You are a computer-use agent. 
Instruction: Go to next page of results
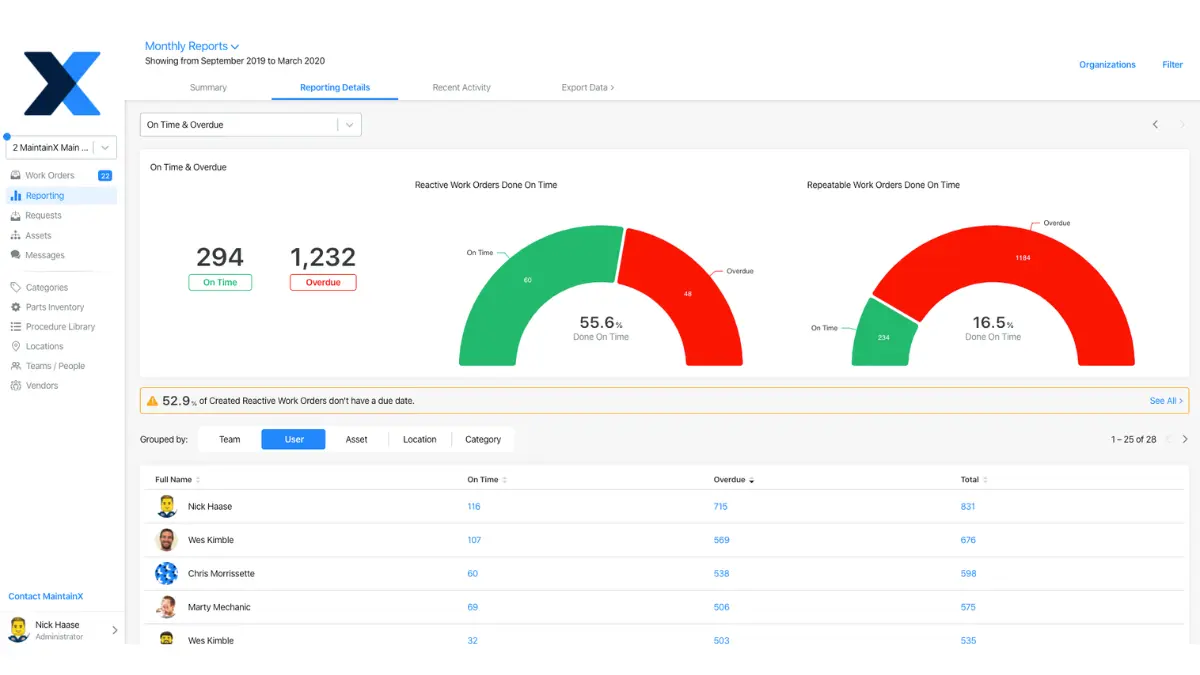[1184, 438]
